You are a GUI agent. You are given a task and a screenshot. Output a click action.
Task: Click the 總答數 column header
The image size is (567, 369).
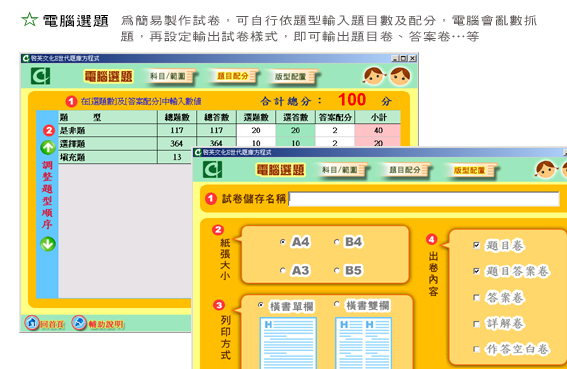point(216,117)
